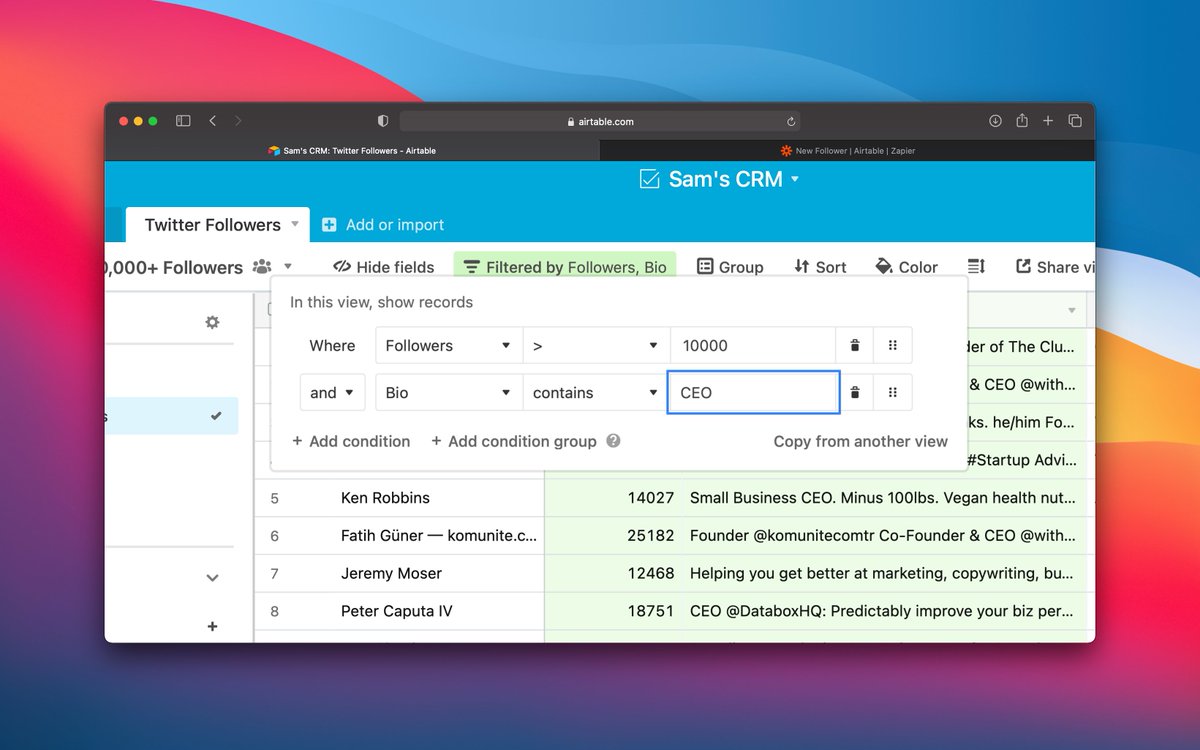Select the checked view in sidebar
Screen dimensions: 1200x750
coord(171,416)
